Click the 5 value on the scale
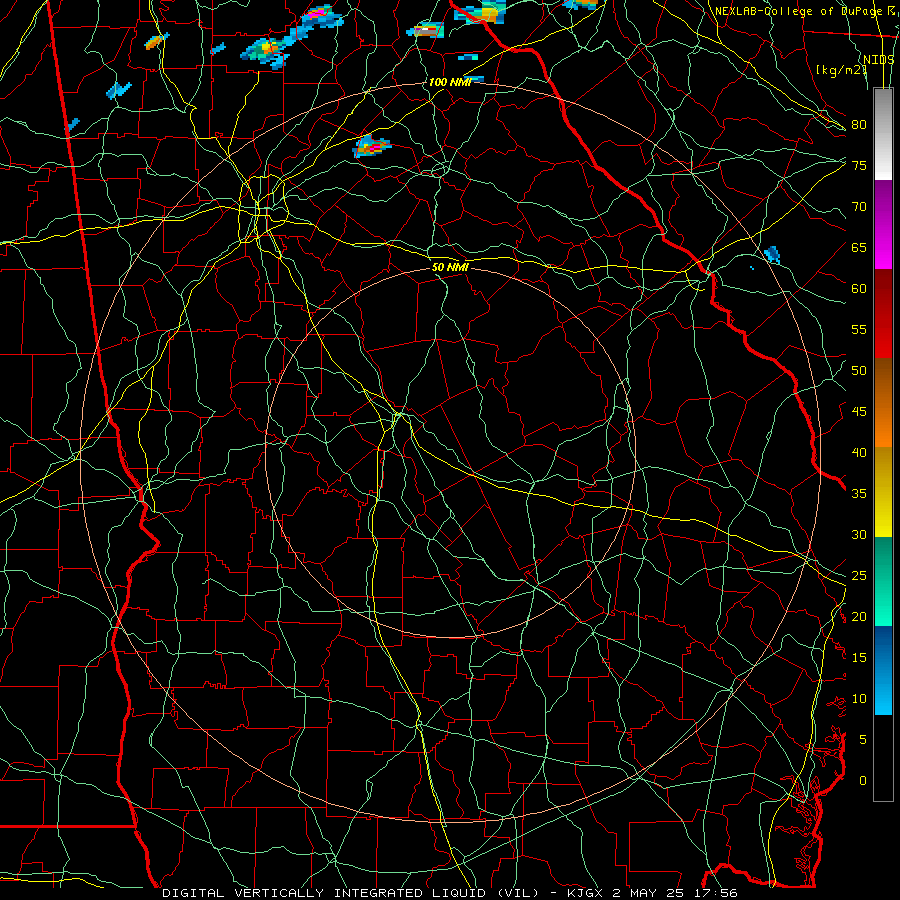The height and width of the screenshot is (900, 900). [863, 740]
